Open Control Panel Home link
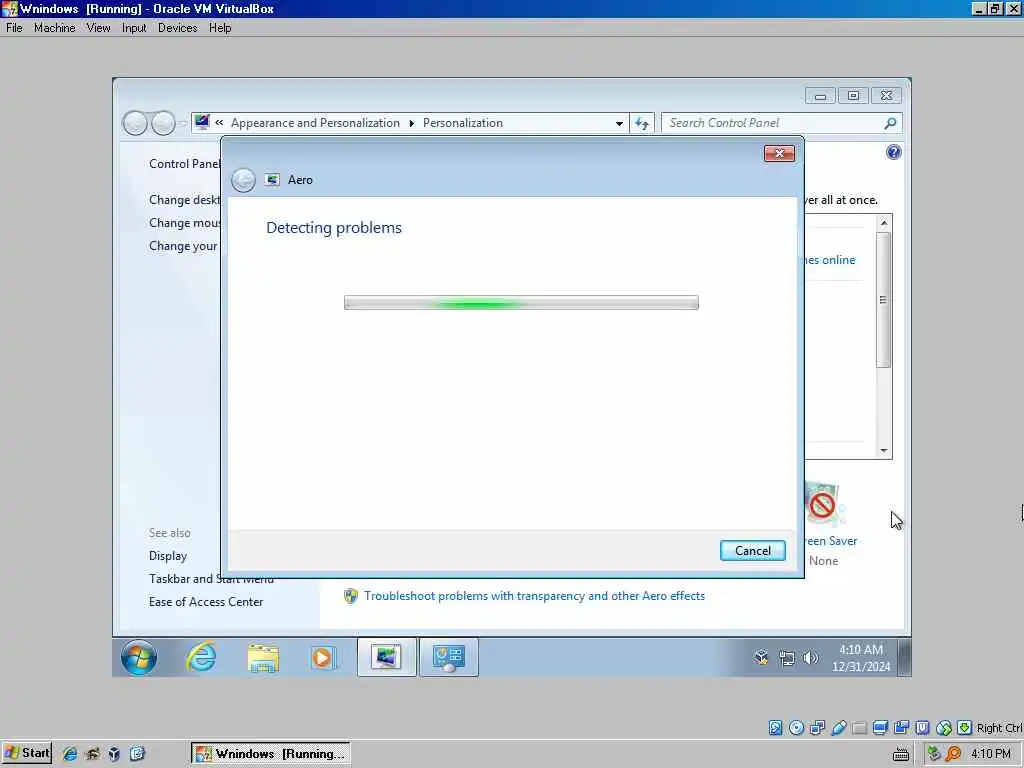Image resolution: width=1024 pixels, height=768 pixels. pos(185,164)
